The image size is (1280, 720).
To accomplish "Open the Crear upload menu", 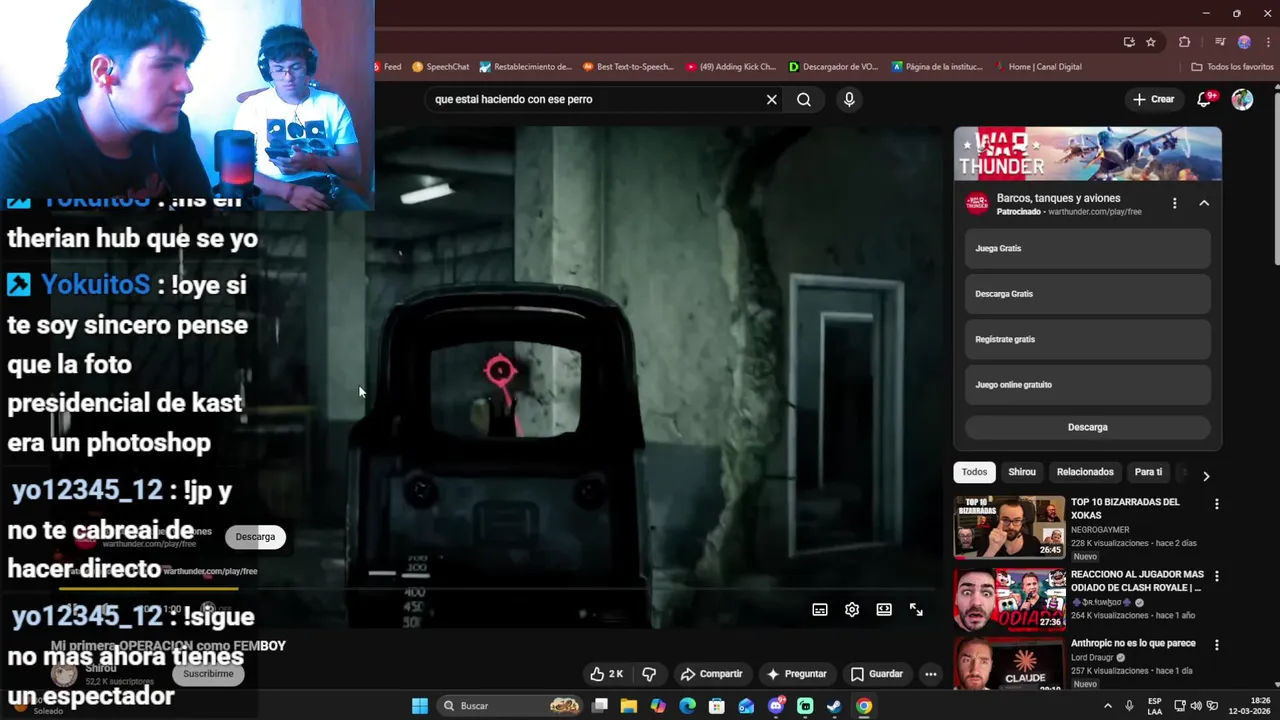I will (x=1153, y=100).
